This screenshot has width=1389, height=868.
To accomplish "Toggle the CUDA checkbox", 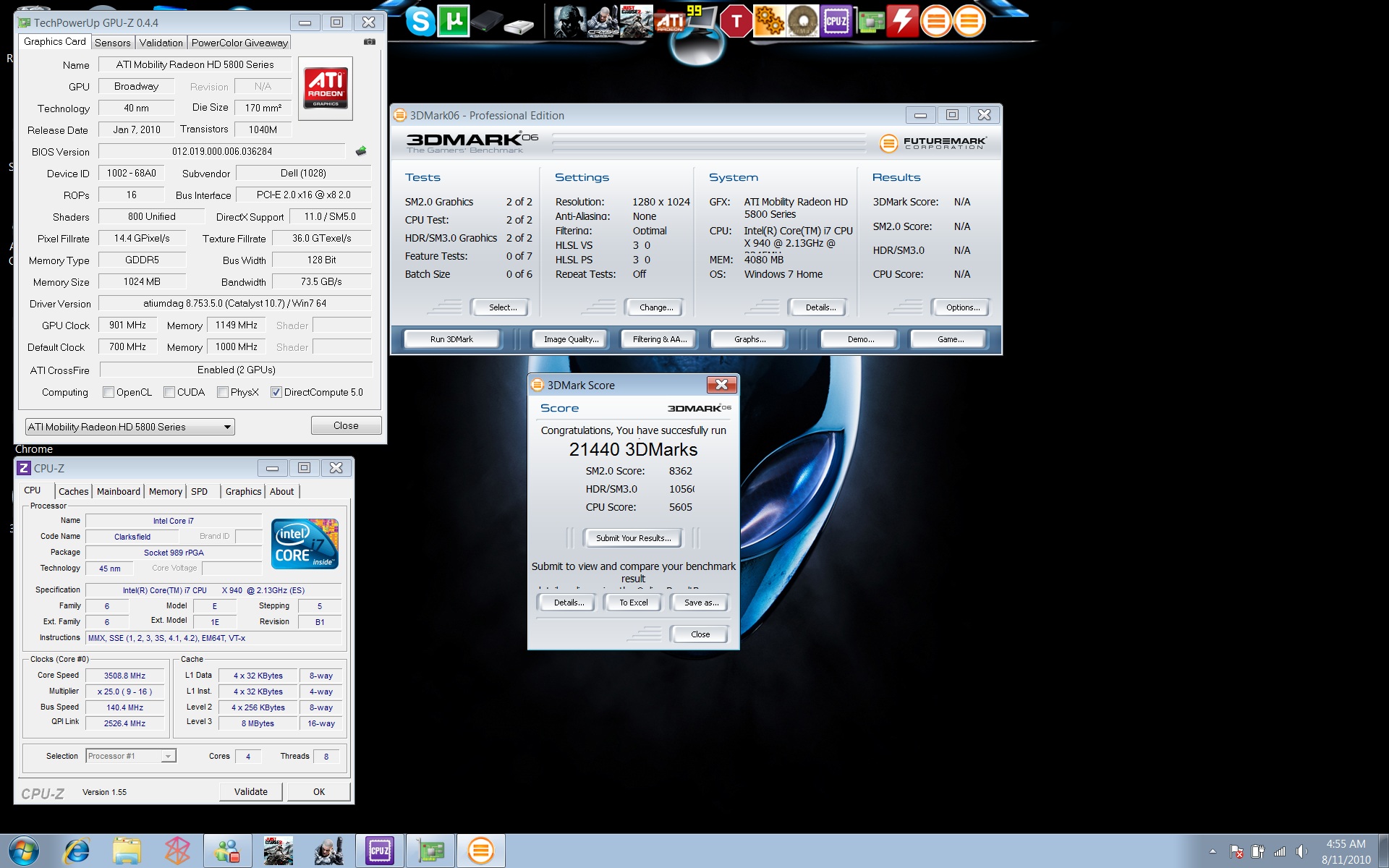I will 169,392.
